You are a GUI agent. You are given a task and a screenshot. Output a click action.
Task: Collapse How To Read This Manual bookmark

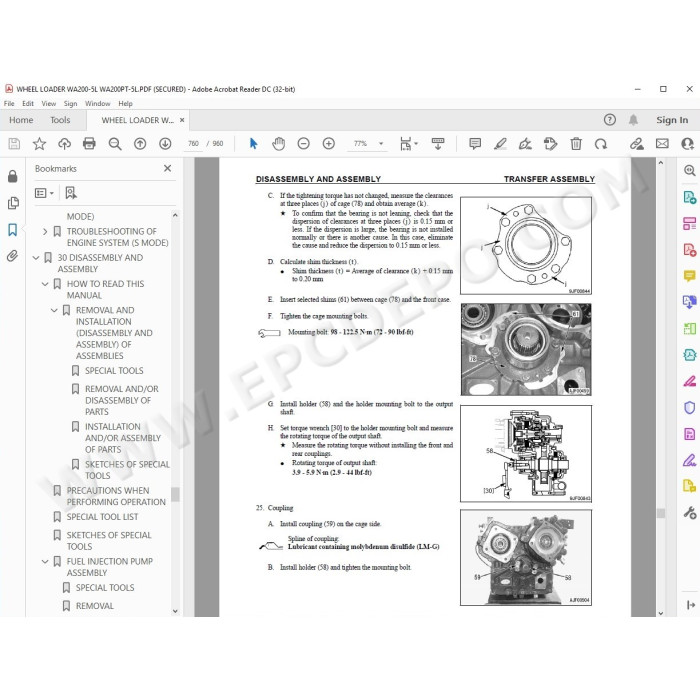click(x=45, y=284)
